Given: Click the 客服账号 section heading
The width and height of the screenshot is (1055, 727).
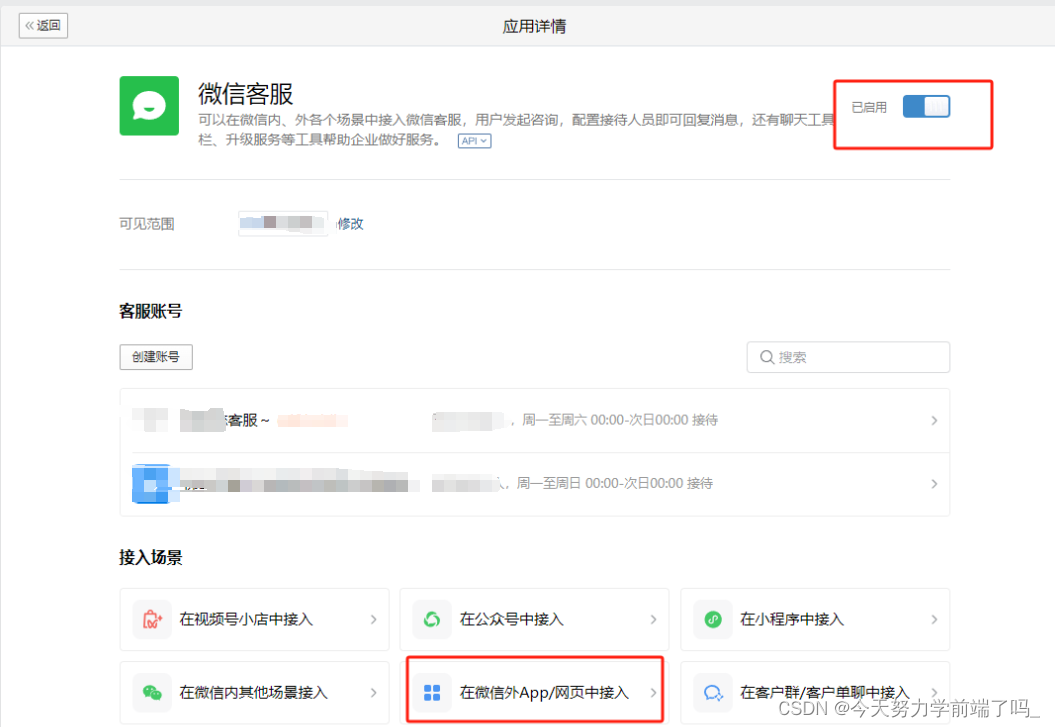Looking at the screenshot, I should 151,311.
